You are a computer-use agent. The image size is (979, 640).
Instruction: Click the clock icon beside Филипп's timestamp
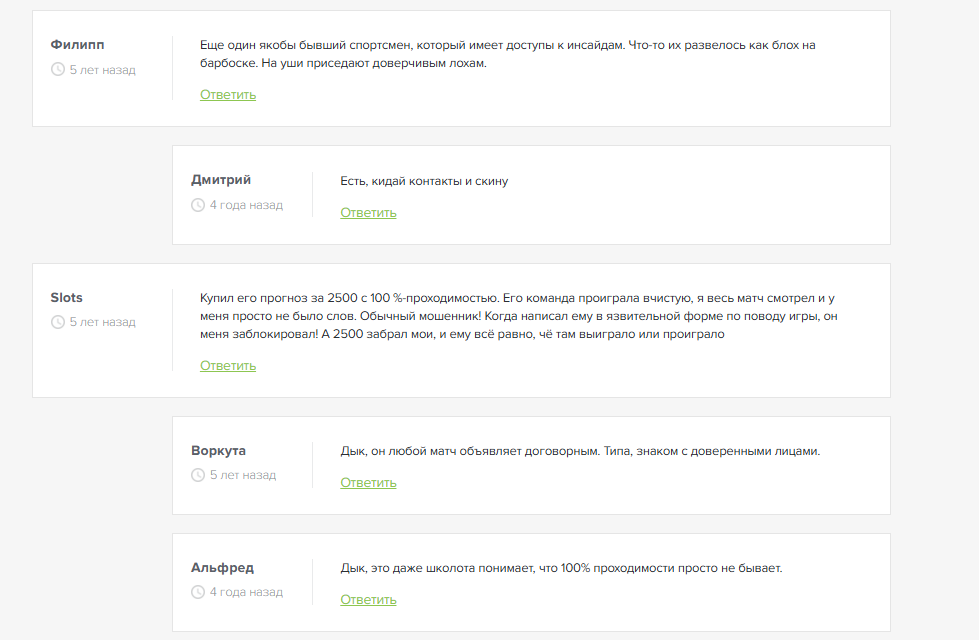point(57,70)
